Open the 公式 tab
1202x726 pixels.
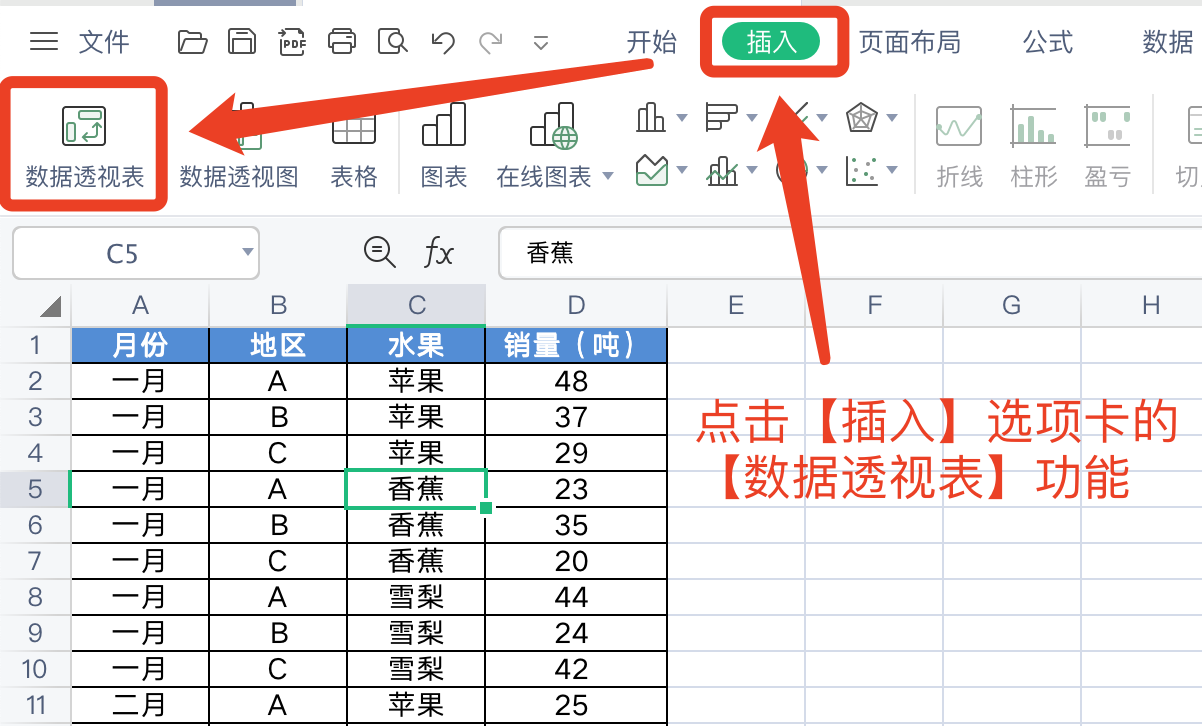(x=1048, y=41)
